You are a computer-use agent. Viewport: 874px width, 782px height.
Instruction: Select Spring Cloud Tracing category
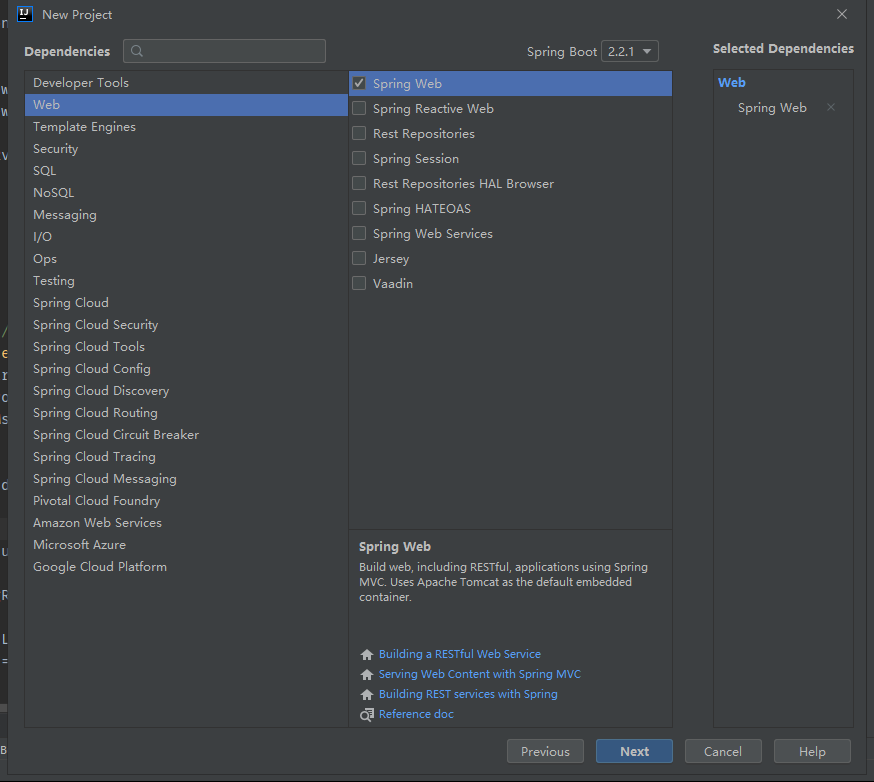point(186,457)
